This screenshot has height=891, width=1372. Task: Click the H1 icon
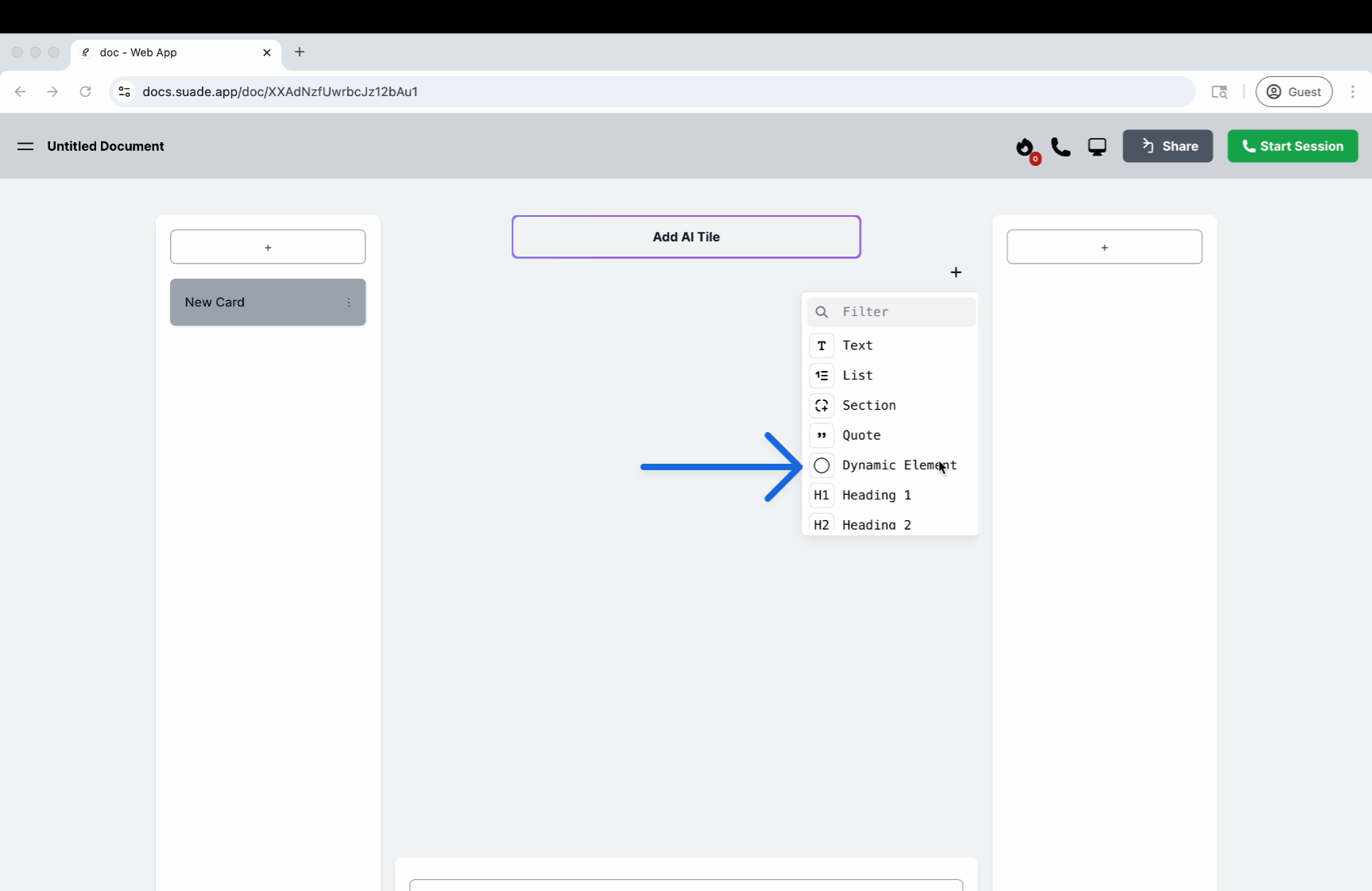821,496
